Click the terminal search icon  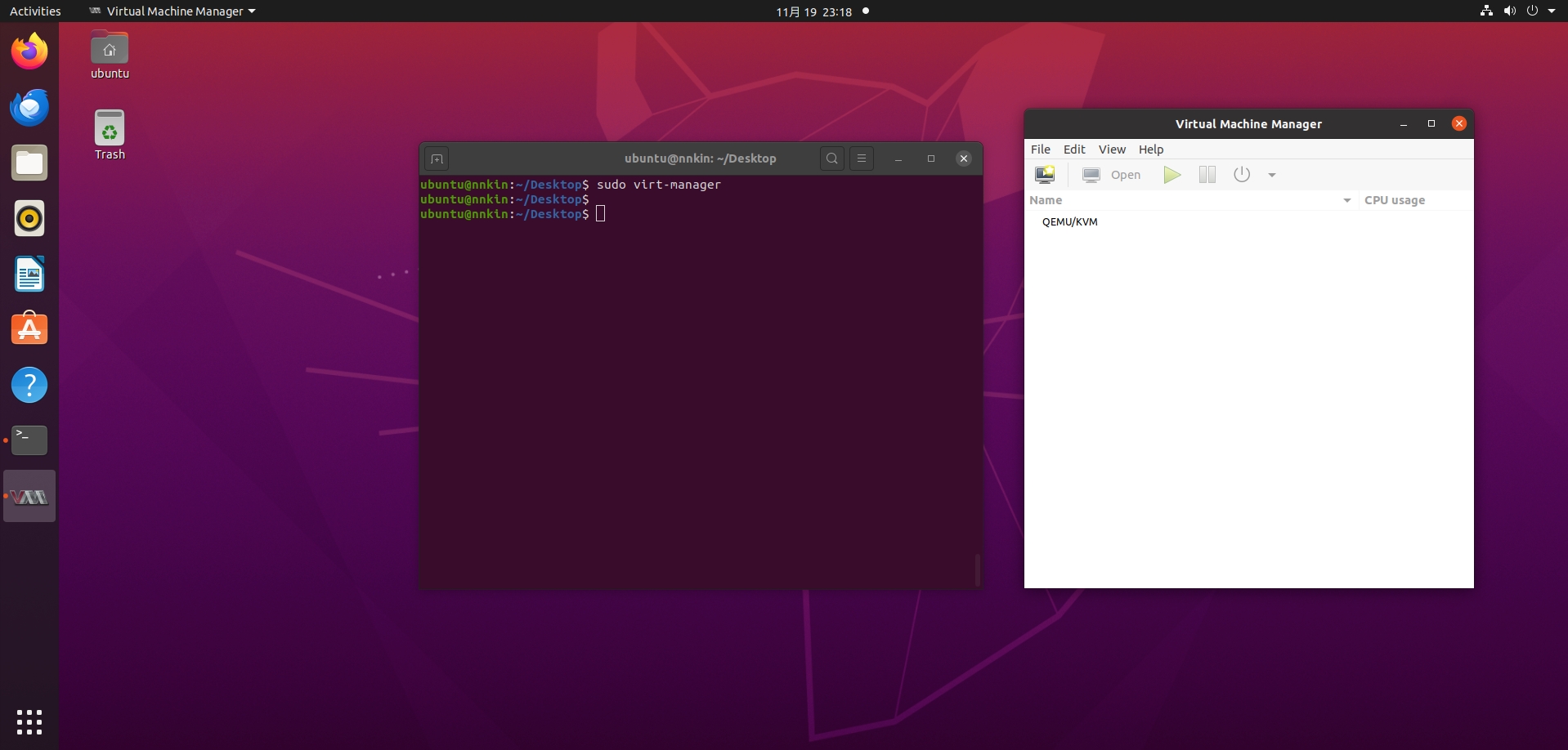pyautogui.click(x=831, y=158)
